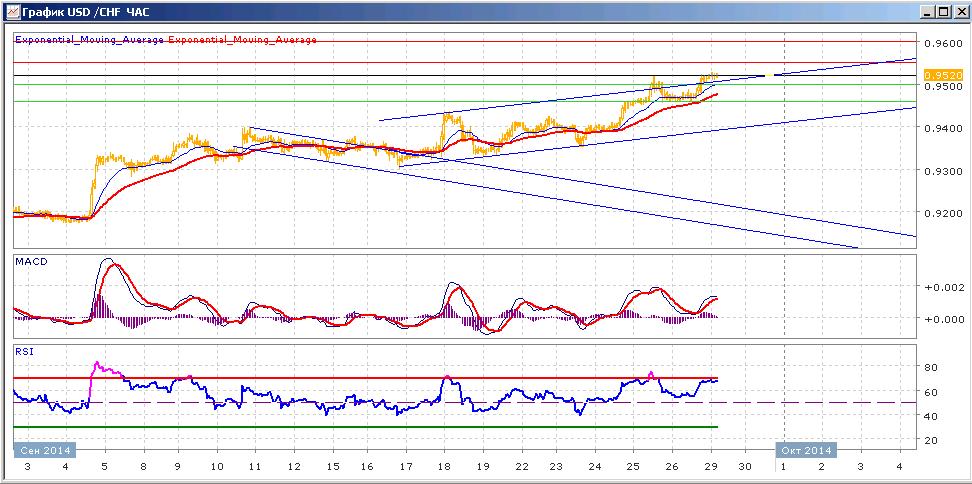Click date 30 on the time axis

[x=746, y=466]
